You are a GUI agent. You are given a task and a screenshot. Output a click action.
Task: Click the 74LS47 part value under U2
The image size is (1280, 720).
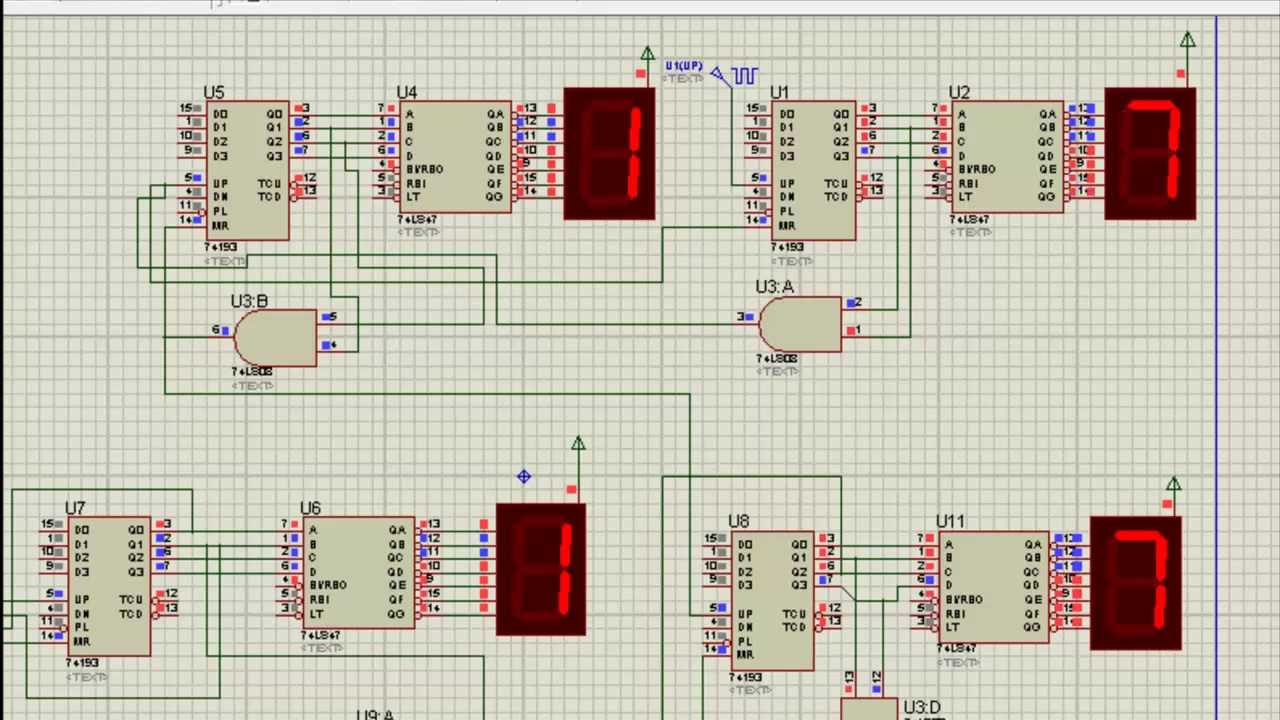[970, 219]
